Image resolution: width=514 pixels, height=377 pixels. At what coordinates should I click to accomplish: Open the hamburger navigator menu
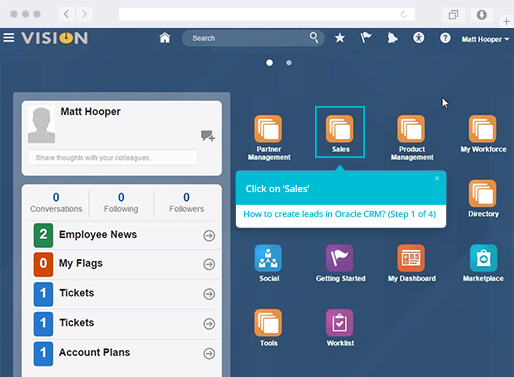[9, 38]
